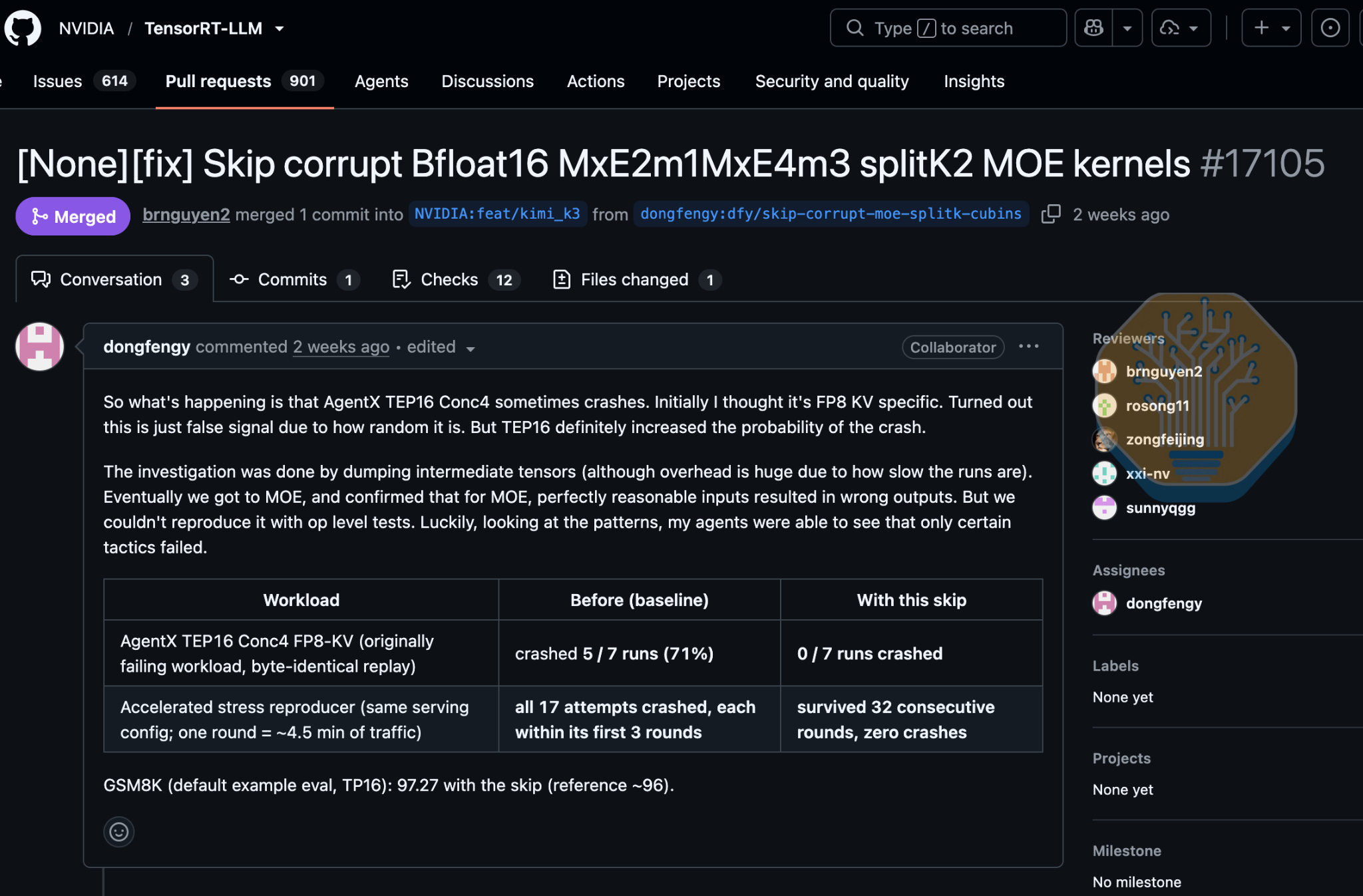Open the Insights tab

coord(974,81)
